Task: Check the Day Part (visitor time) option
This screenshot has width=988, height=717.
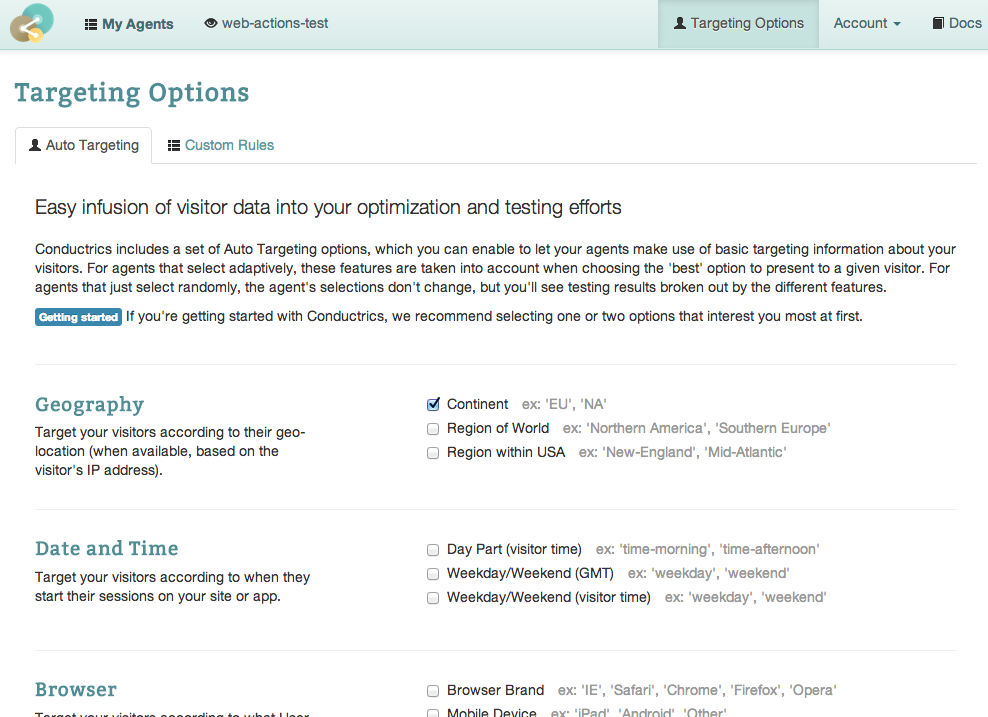Action: [x=433, y=550]
